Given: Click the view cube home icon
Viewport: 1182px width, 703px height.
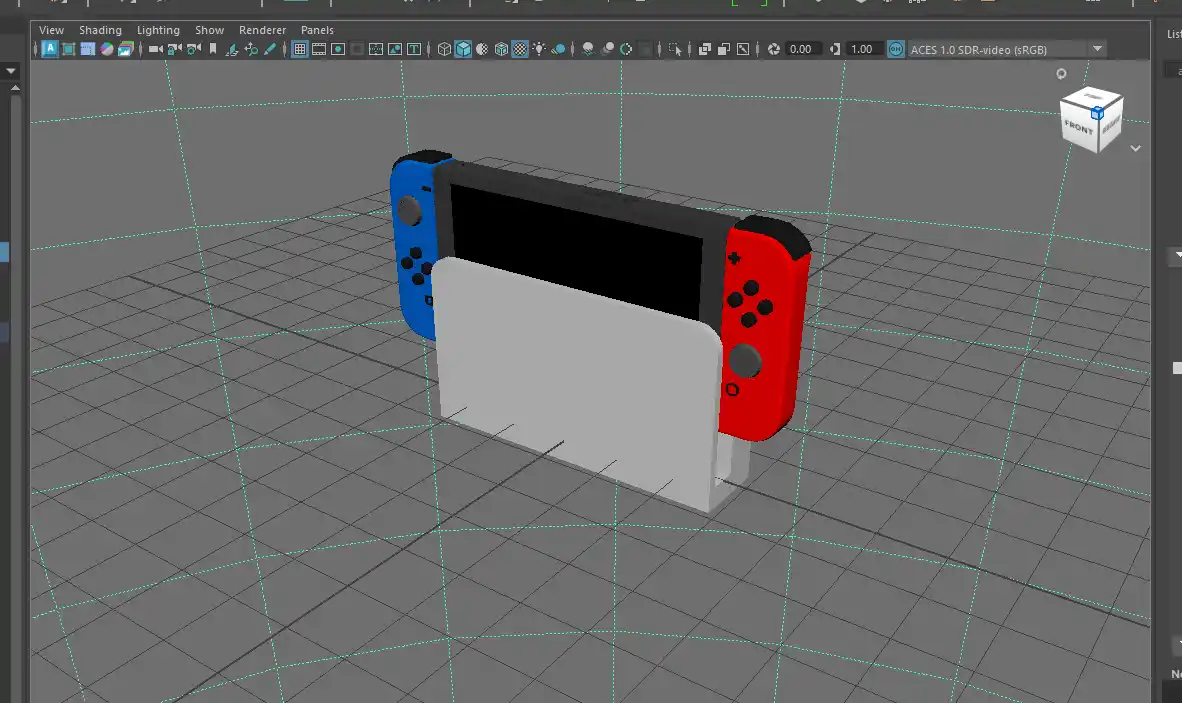Looking at the screenshot, I should pos(1061,74).
